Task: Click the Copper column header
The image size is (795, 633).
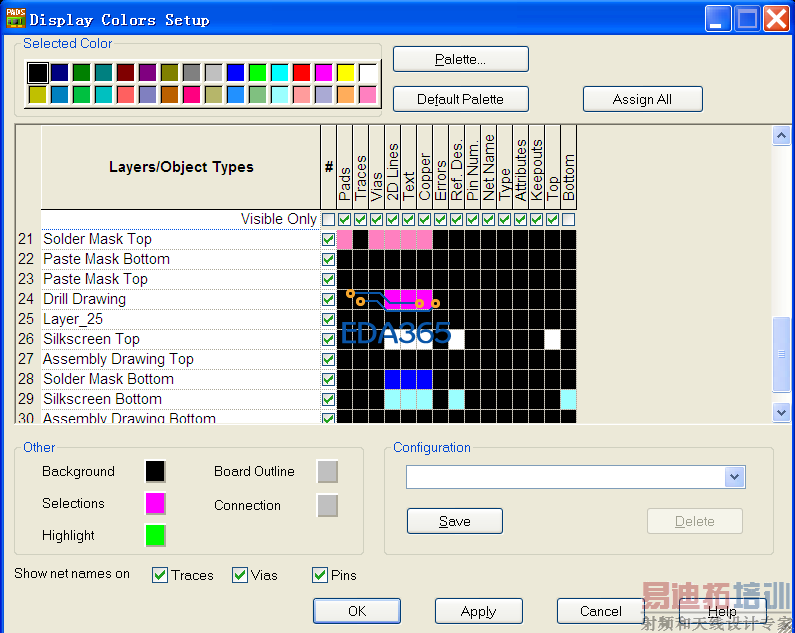Action: tap(425, 167)
